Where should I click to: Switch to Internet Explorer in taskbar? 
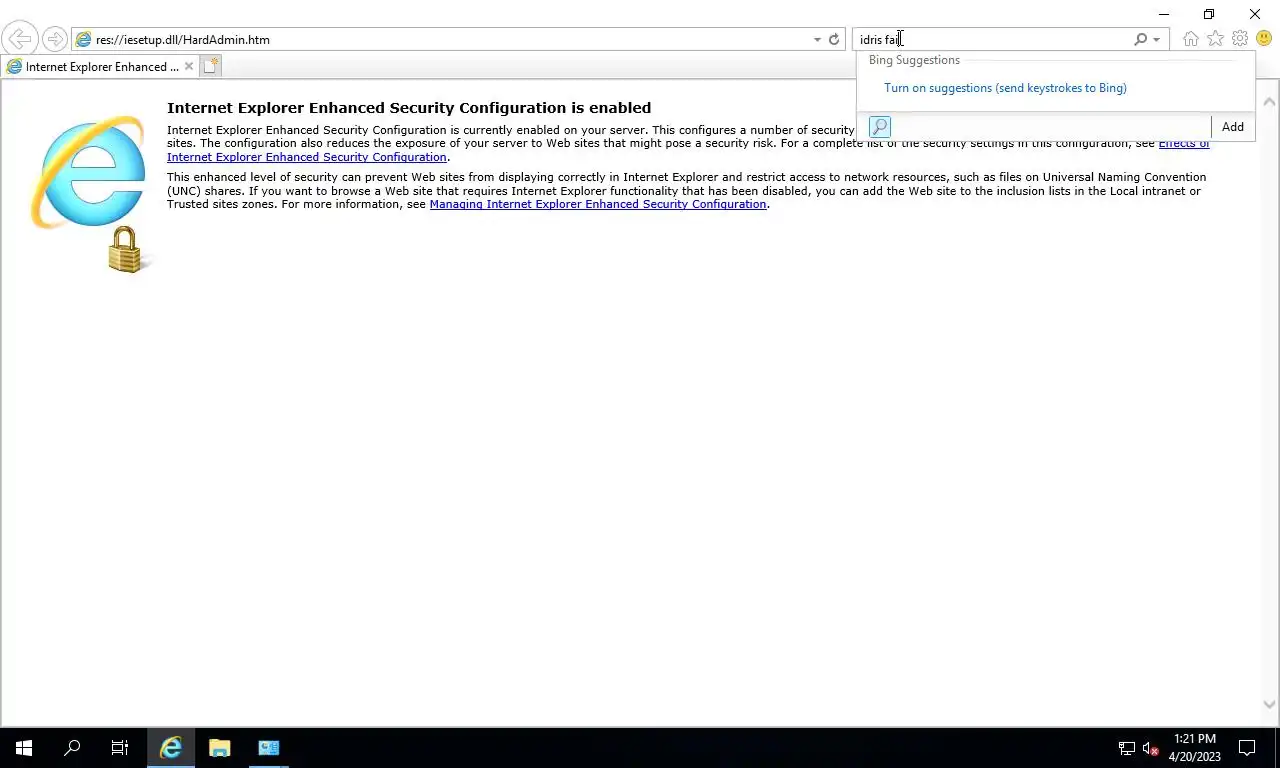tap(171, 748)
